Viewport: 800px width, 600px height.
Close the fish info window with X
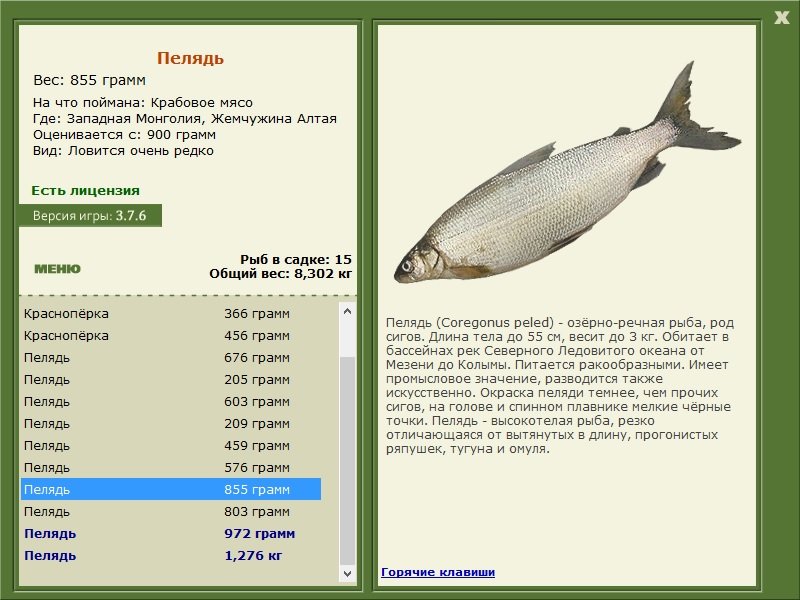point(781,18)
